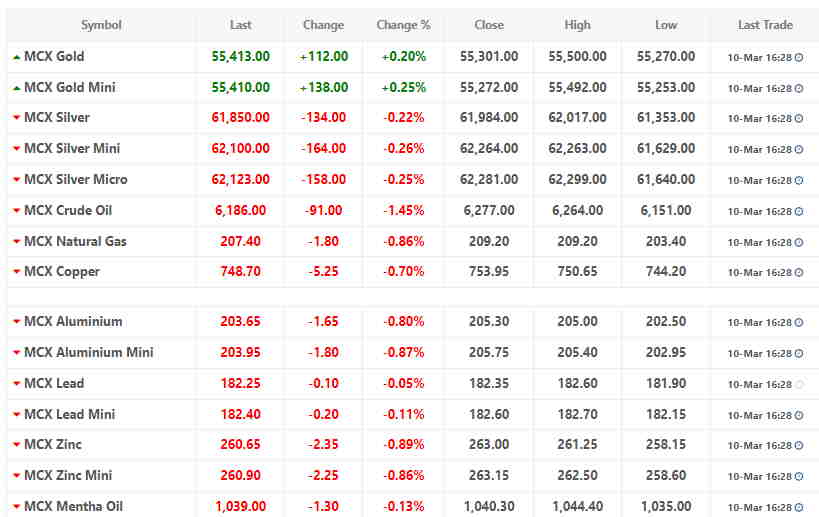
Task: Select MCX Zinc Mini low value 258.60
Action: click(x=666, y=475)
